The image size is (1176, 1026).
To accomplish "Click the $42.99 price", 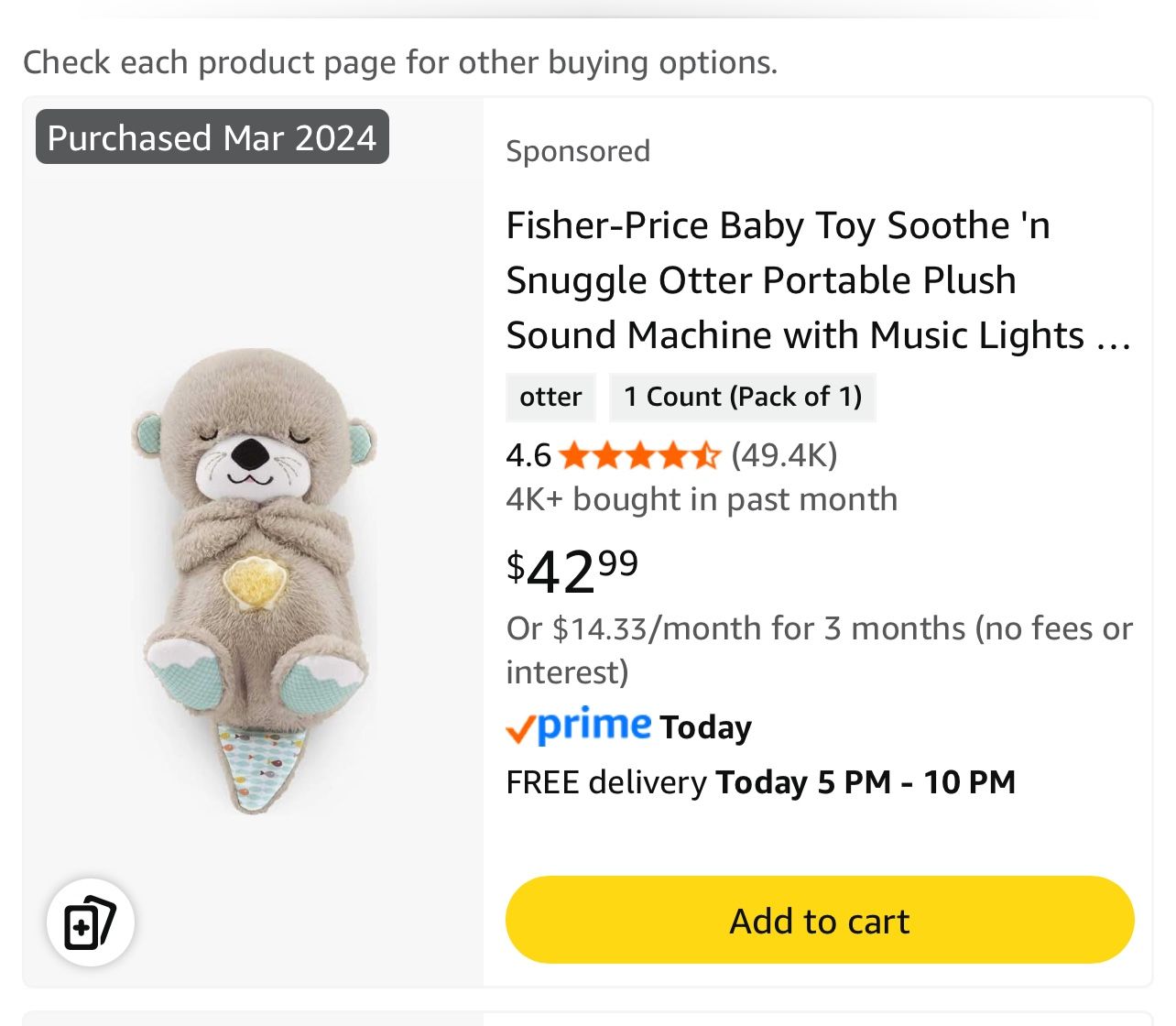I will coord(572,571).
